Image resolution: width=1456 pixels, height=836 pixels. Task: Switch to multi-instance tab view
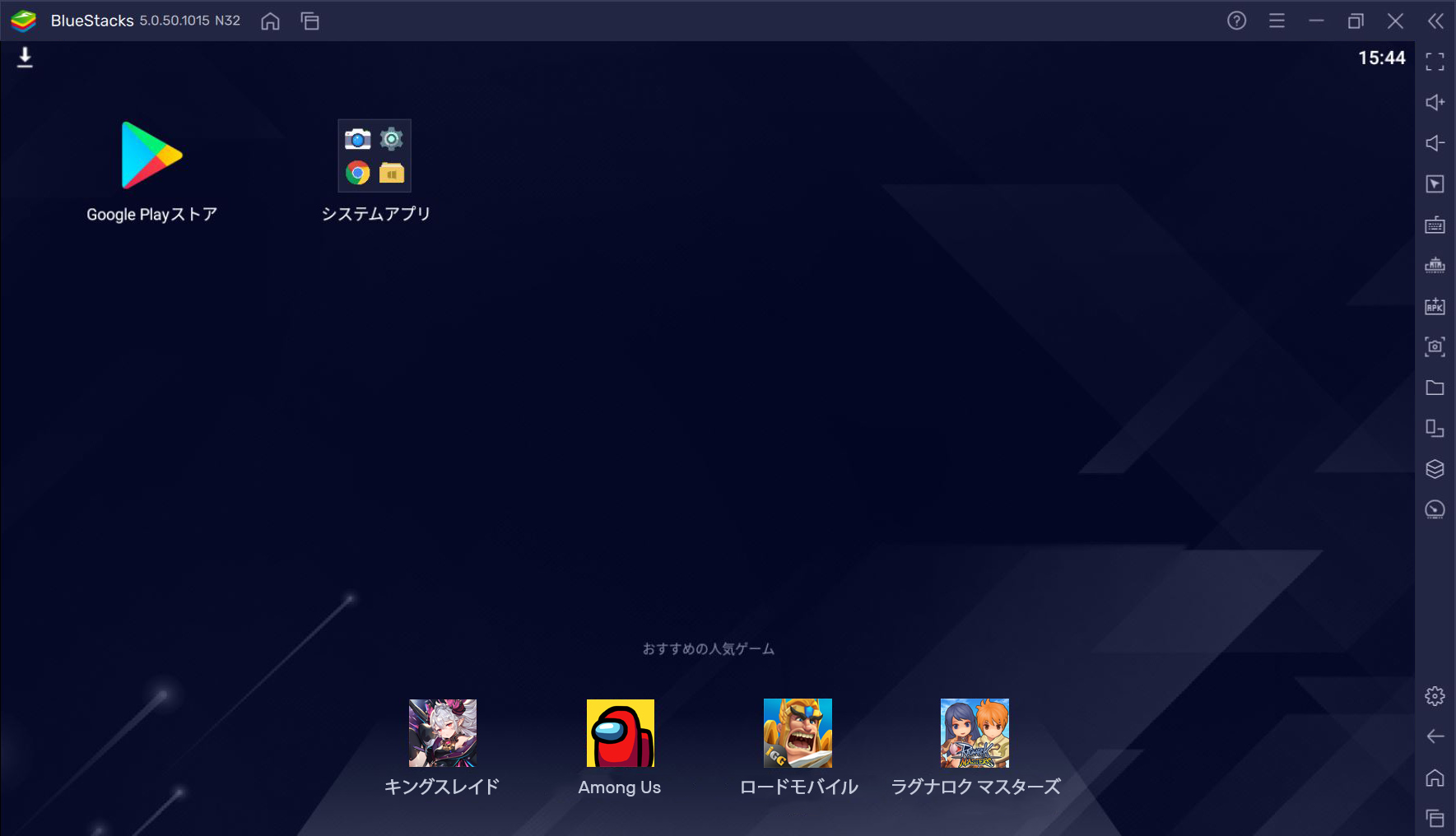[x=310, y=21]
